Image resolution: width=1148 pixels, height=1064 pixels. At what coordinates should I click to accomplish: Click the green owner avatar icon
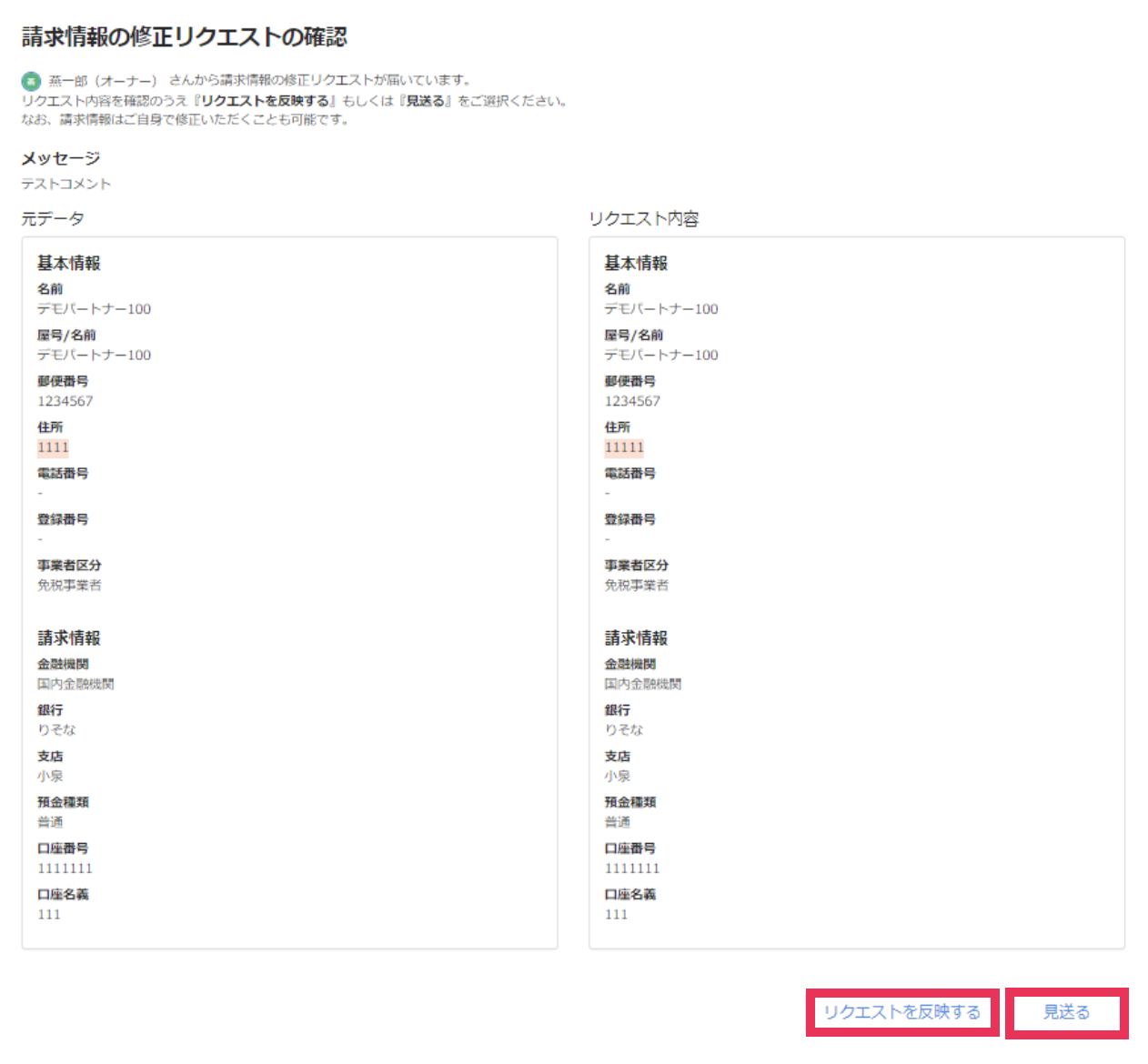[31, 81]
